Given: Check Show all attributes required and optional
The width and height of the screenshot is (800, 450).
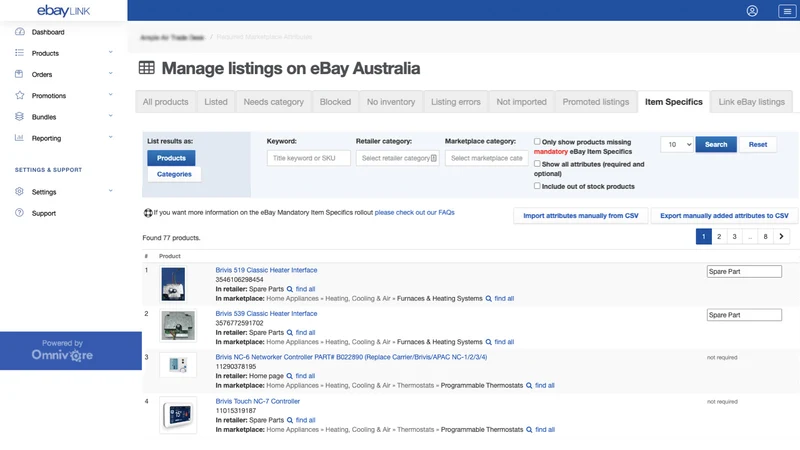Looking at the screenshot, I should 537,164.
